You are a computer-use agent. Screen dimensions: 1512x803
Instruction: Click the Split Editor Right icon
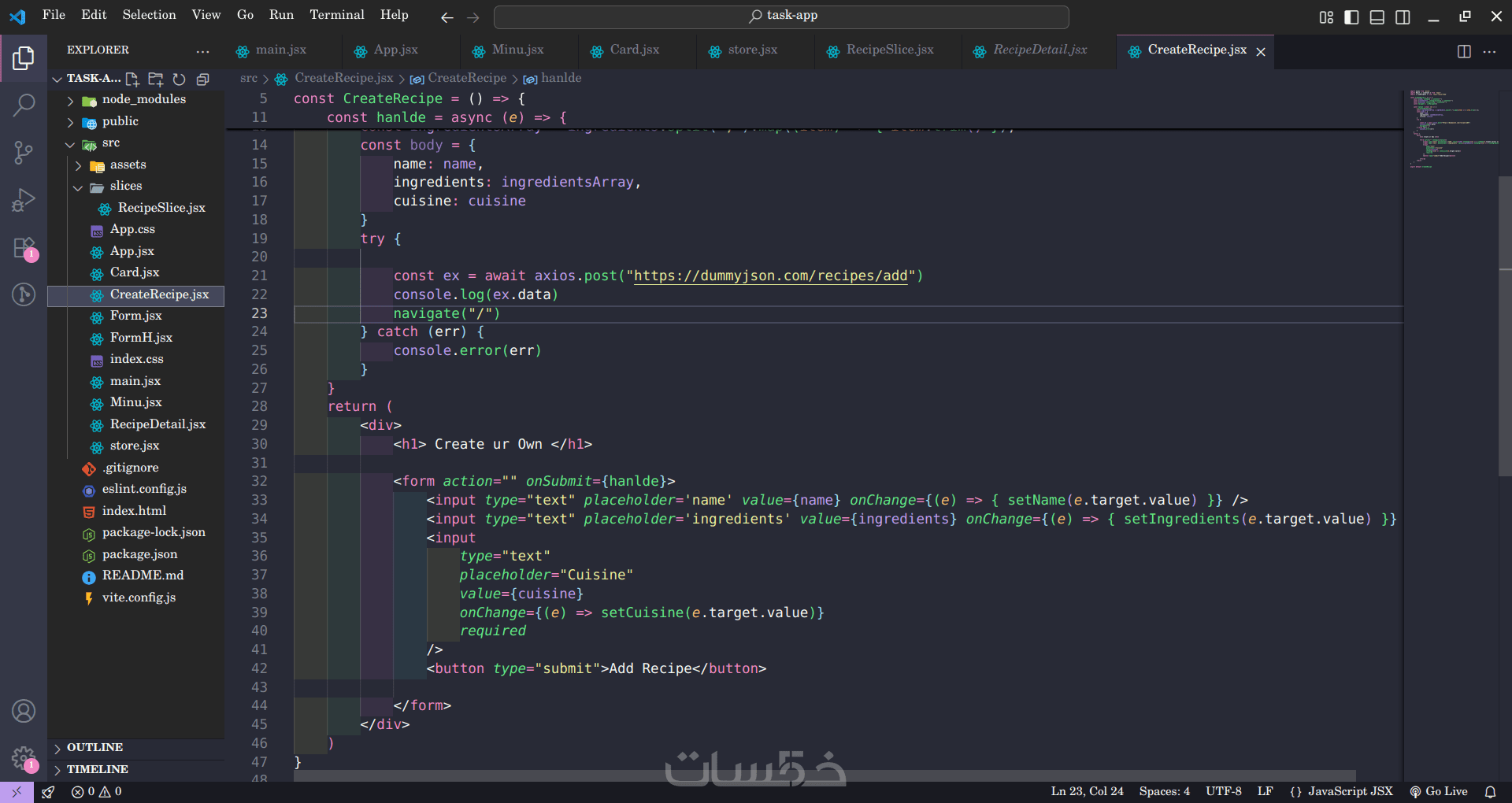click(1464, 51)
